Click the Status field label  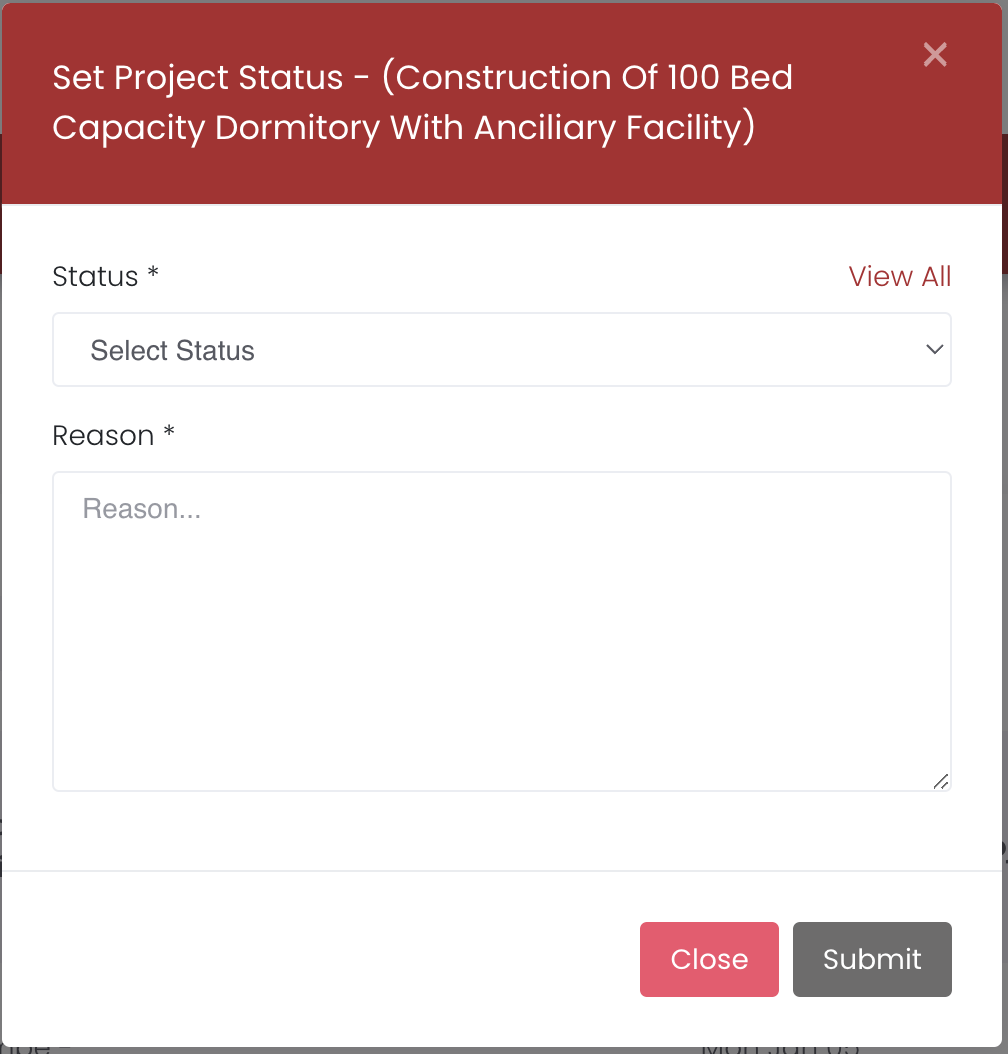click(x=95, y=277)
